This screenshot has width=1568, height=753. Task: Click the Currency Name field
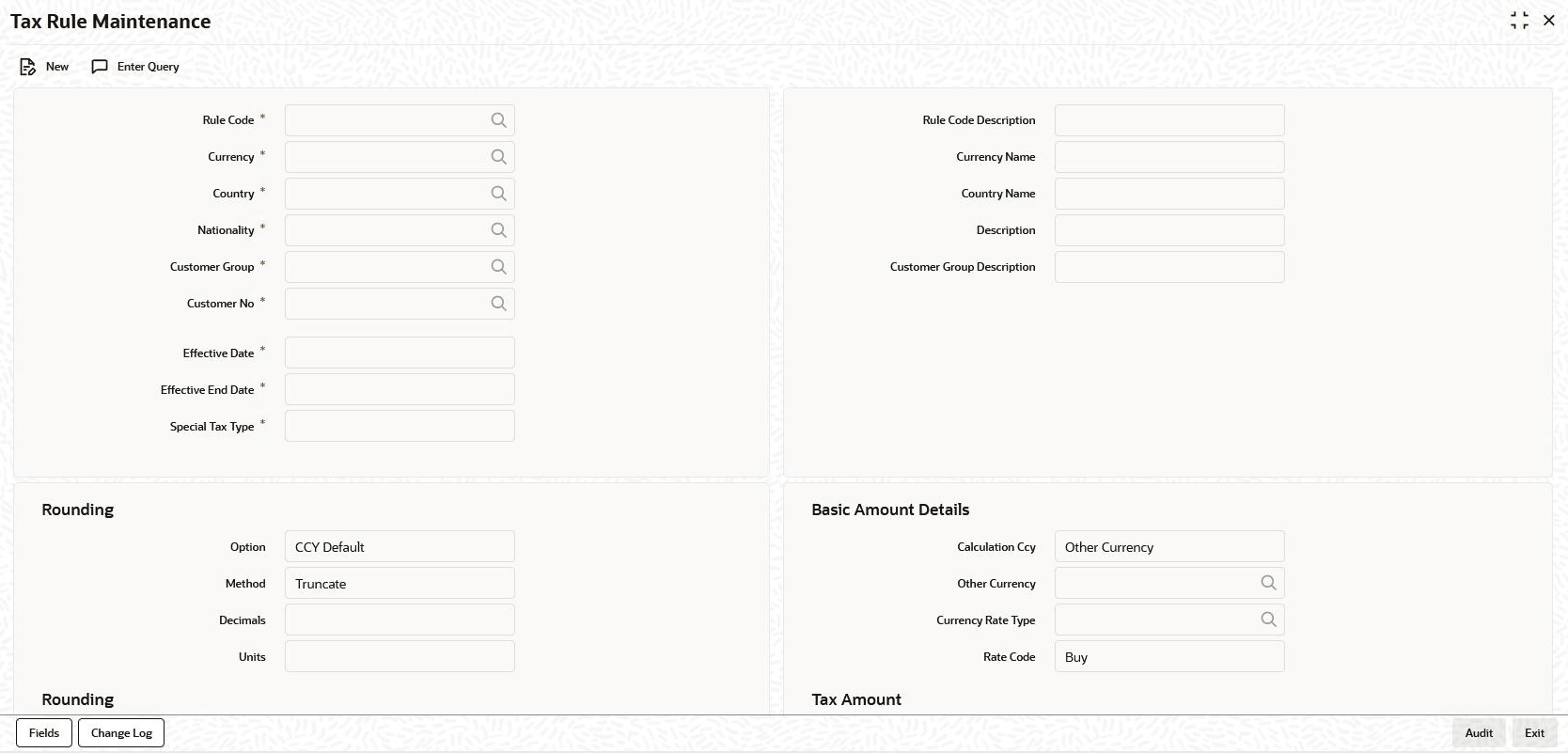coord(1169,157)
